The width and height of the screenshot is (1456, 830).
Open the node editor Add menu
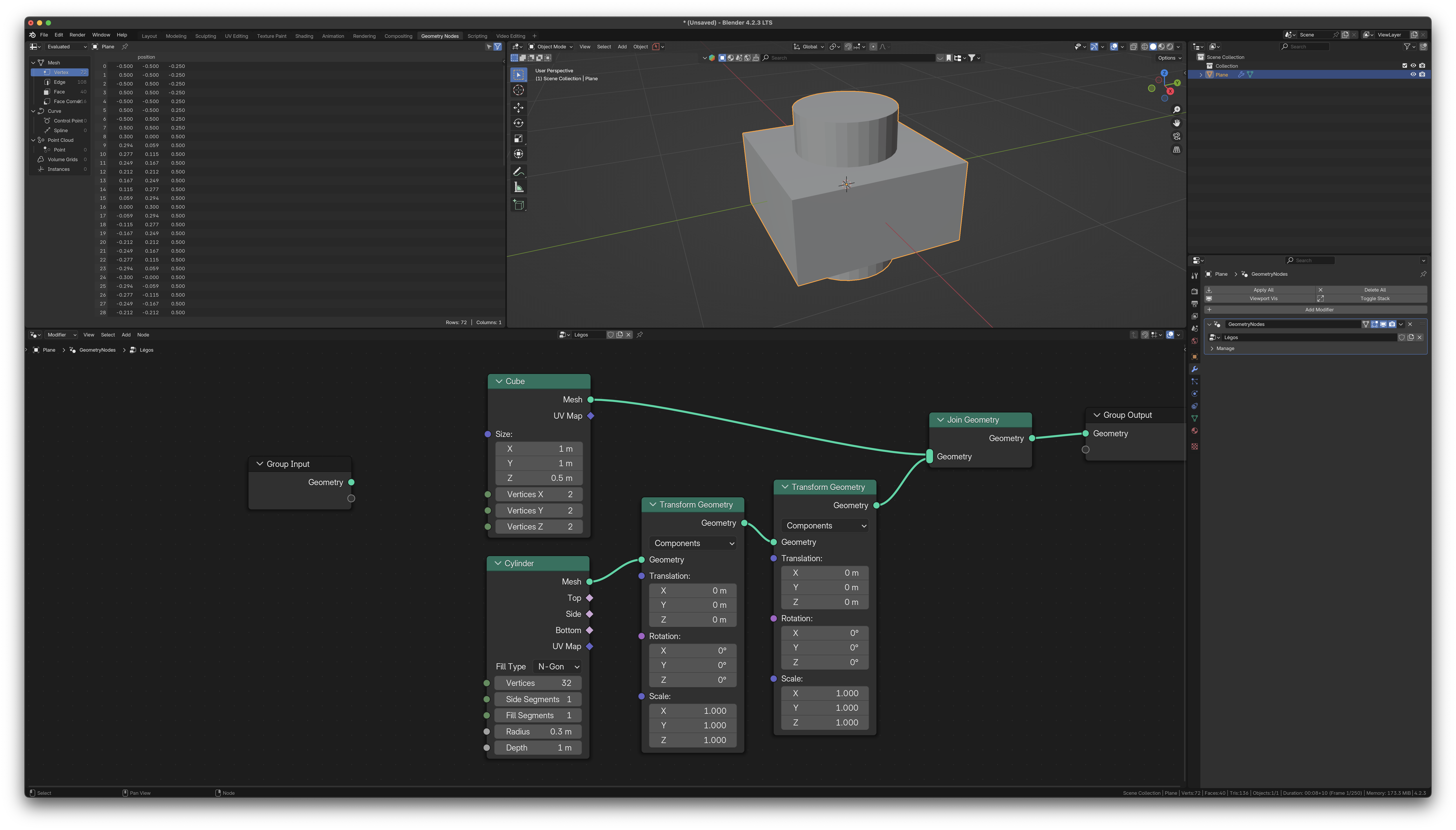[126, 335]
